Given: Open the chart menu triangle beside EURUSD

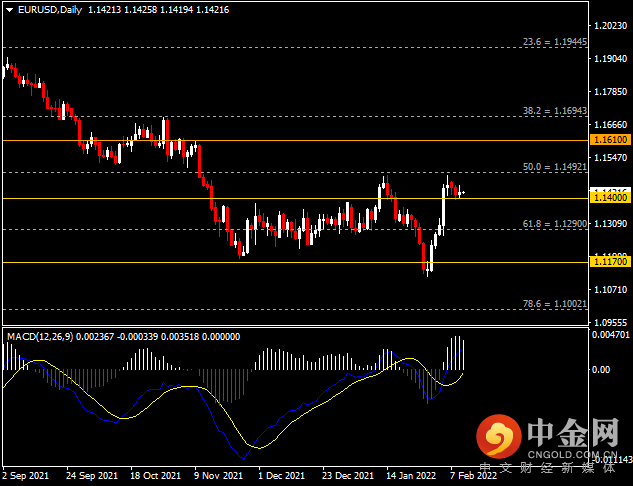Looking at the screenshot, I should (x=9, y=10).
